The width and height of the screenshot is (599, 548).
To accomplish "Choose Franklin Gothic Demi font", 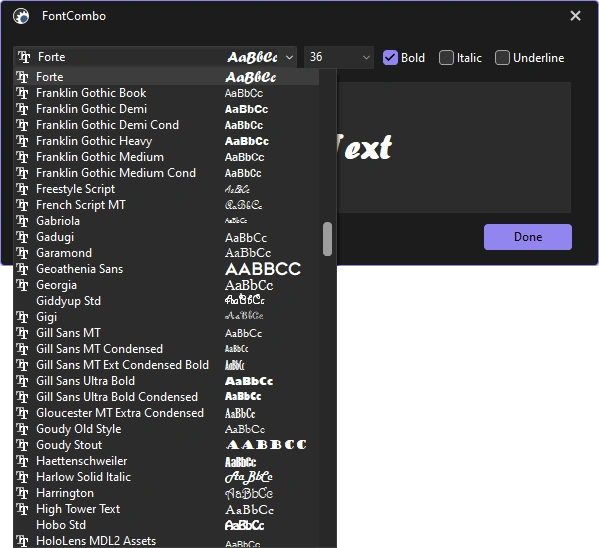I will point(167,109).
